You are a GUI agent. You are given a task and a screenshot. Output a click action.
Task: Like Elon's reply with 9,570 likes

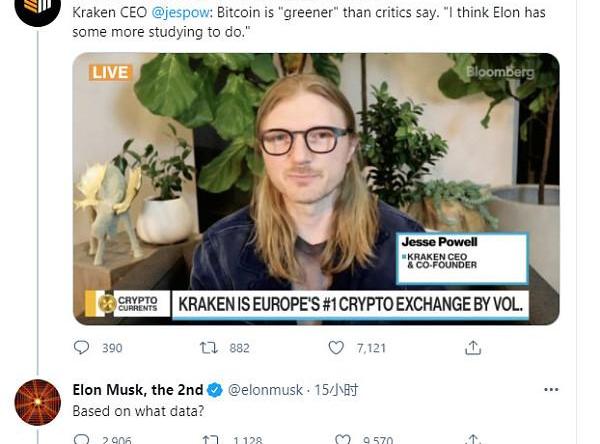pos(342,439)
